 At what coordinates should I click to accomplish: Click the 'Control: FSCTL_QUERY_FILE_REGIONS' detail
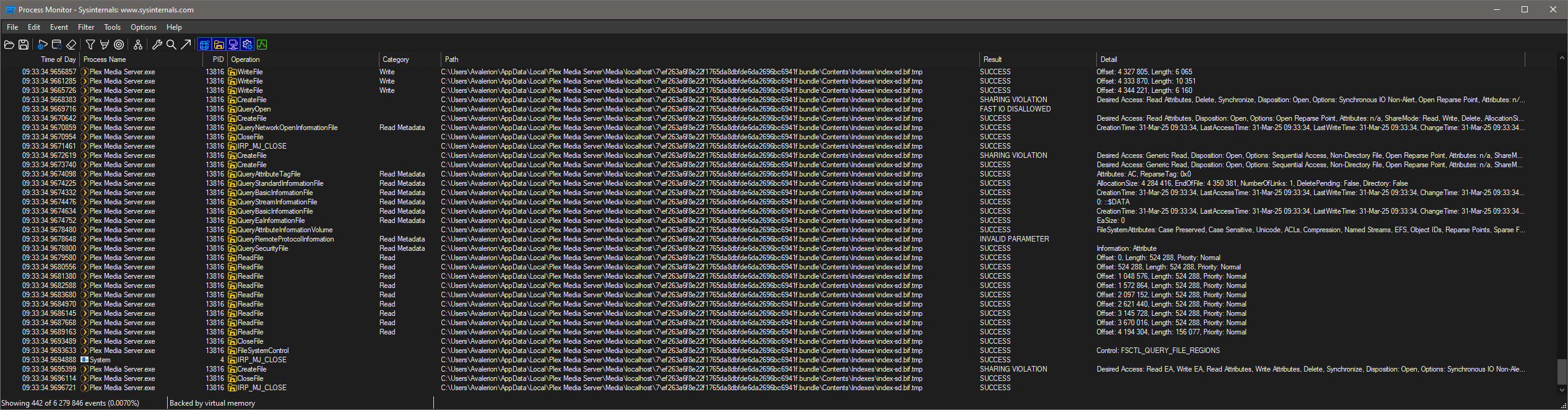click(1158, 351)
